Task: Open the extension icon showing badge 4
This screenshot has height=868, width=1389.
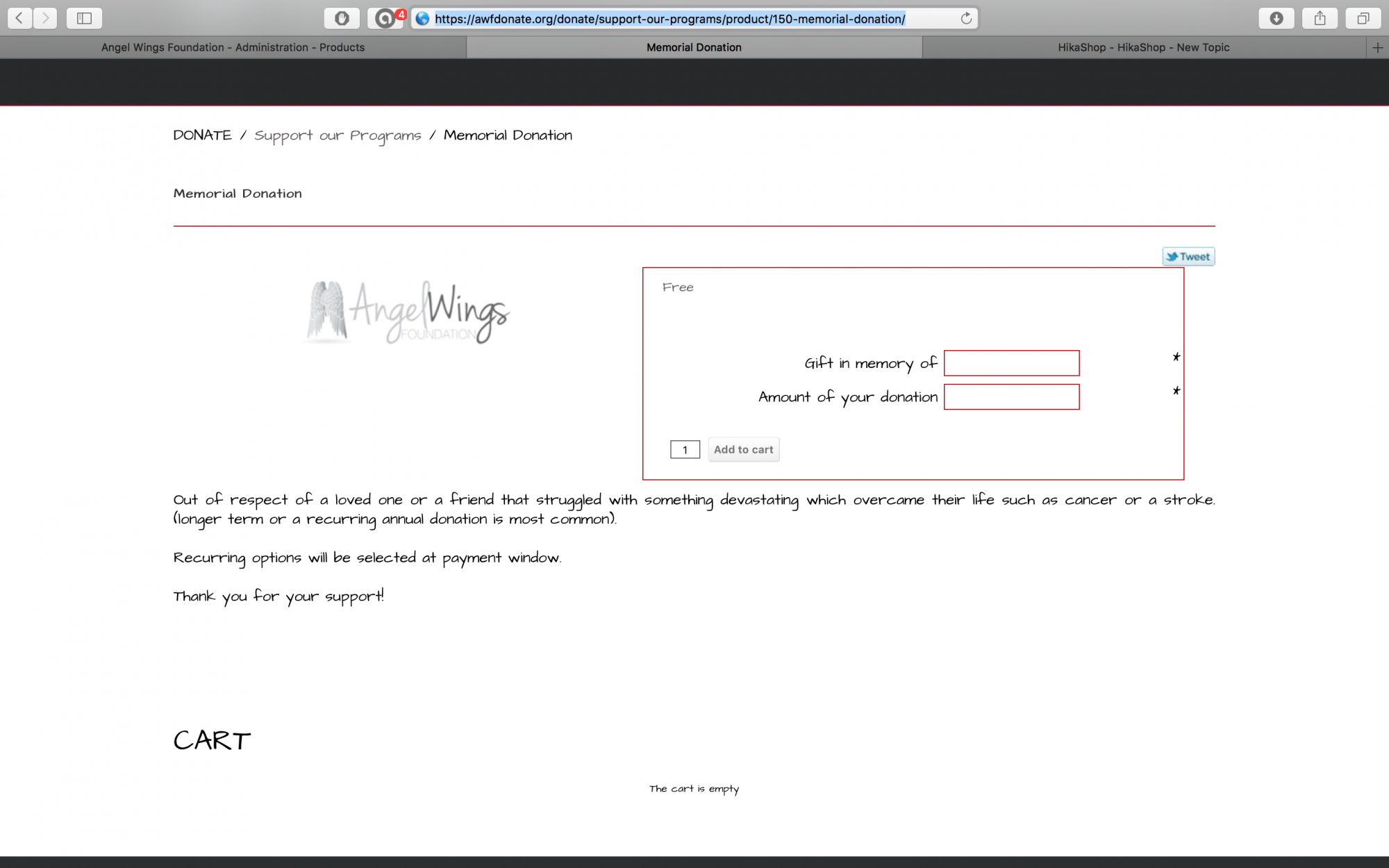Action: [x=385, y=18]
